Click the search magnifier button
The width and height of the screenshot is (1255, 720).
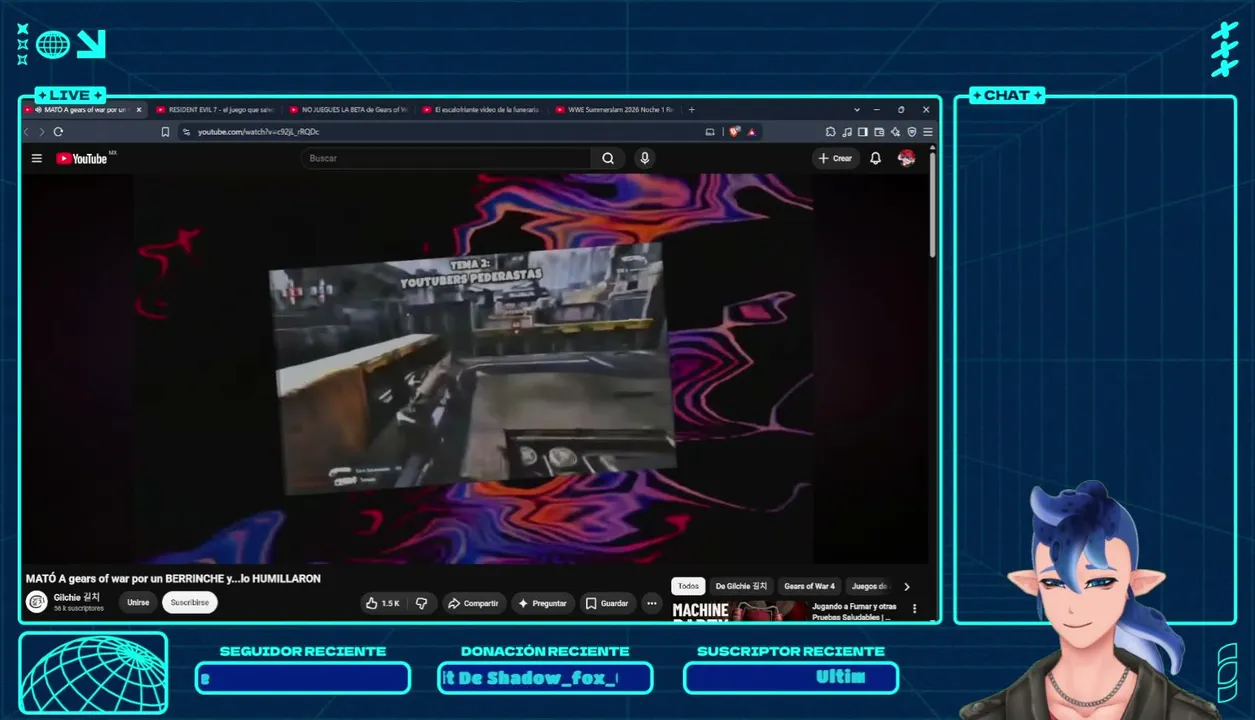pyautogui.click(x=608, y=158)
